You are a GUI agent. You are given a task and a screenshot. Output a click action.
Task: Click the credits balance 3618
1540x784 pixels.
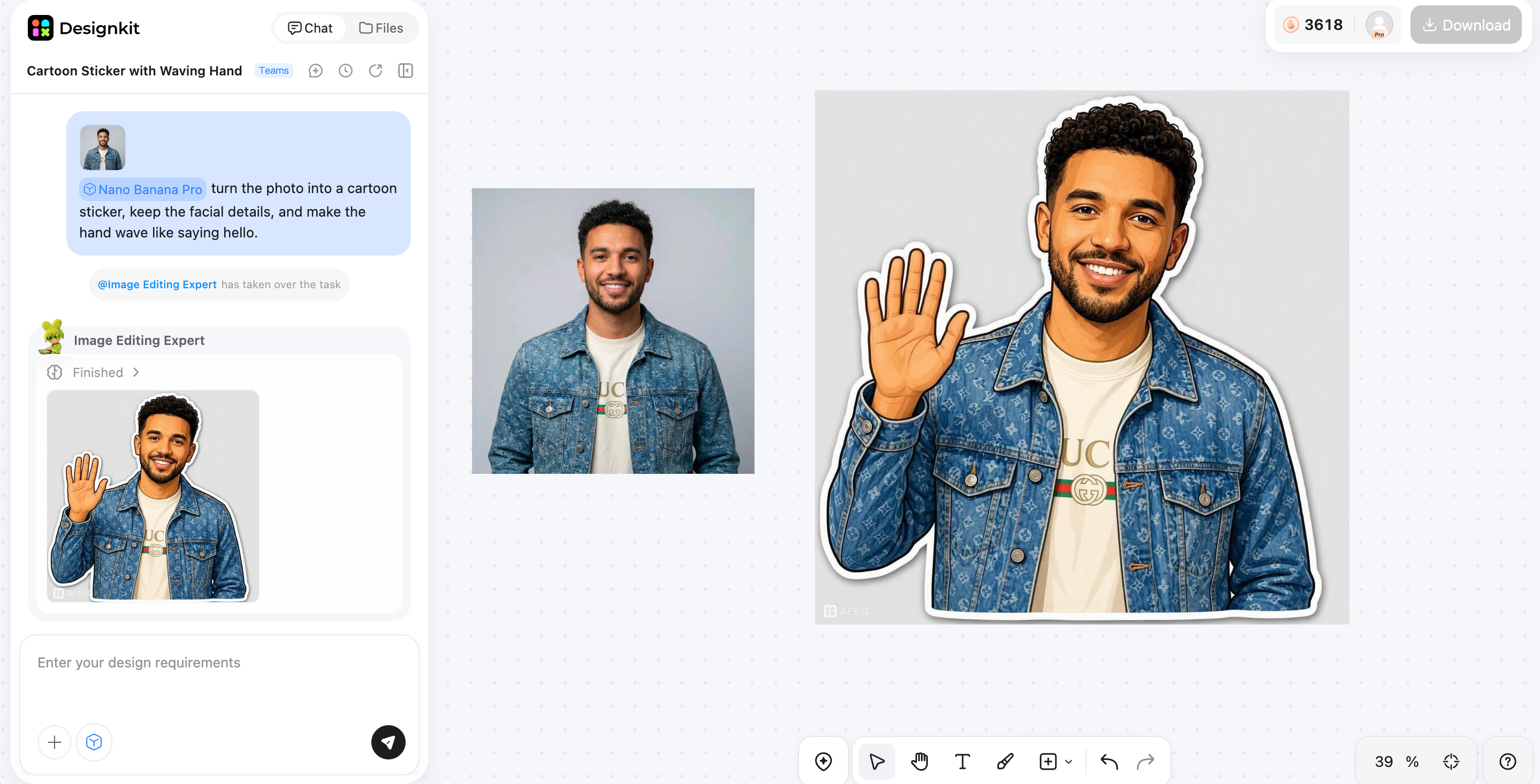[x=1313, y=25]
